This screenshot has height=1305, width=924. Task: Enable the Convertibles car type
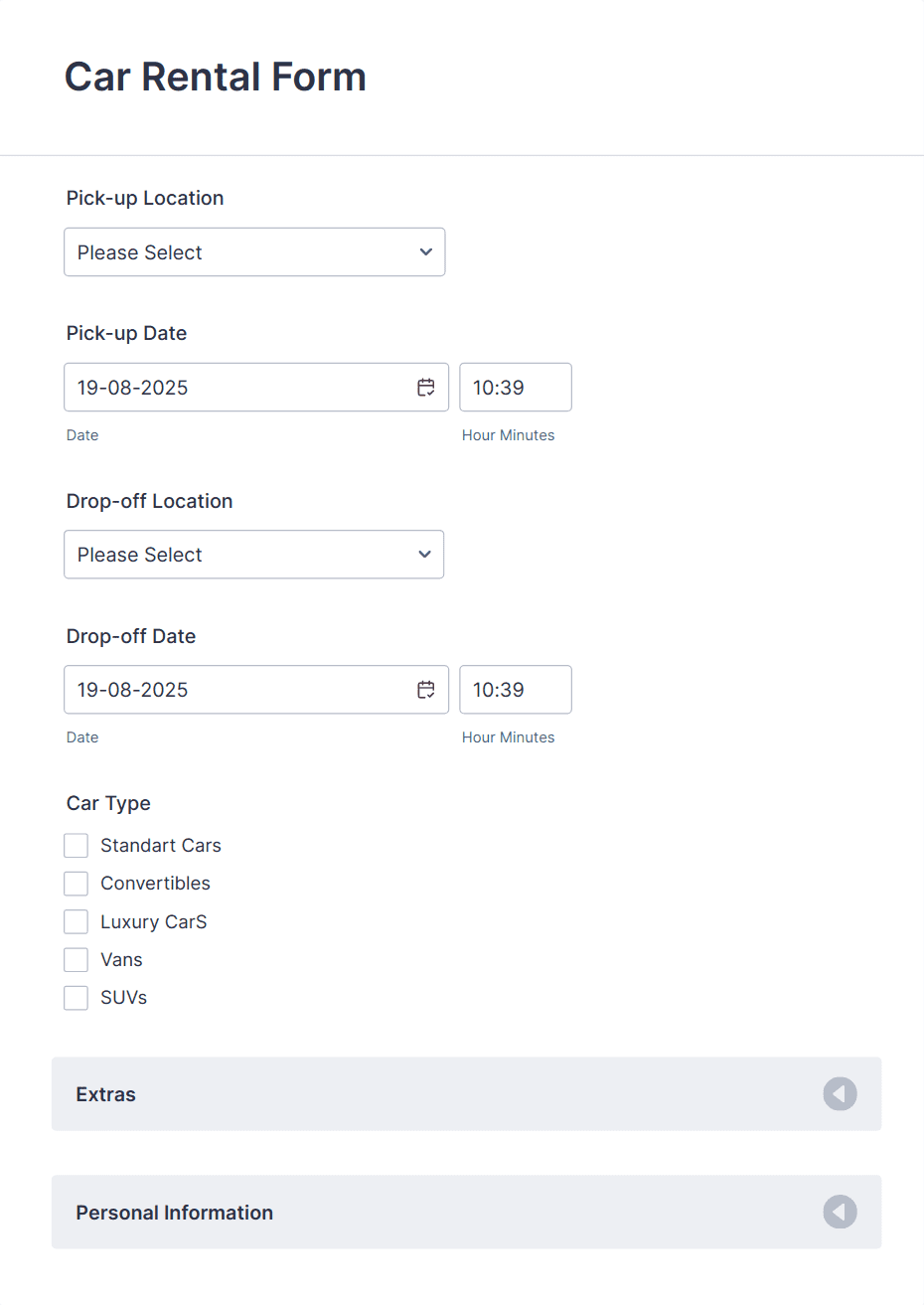pos(76,883)
